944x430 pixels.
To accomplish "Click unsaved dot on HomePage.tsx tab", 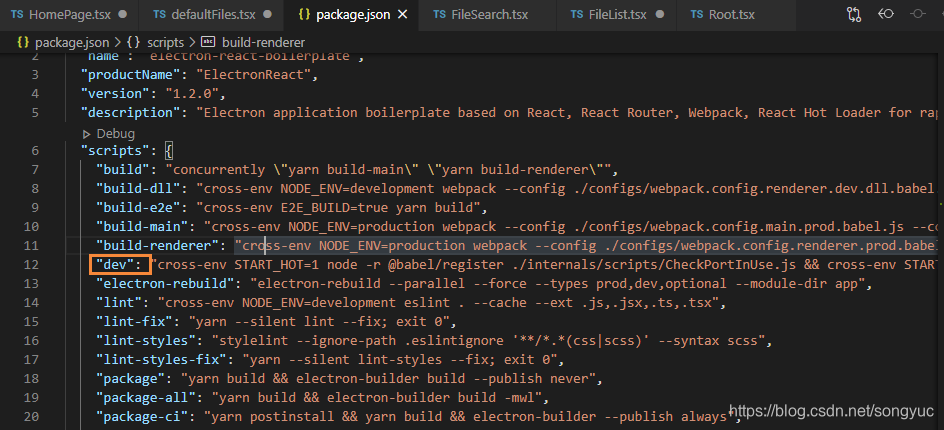I will [x=123, y=14].
